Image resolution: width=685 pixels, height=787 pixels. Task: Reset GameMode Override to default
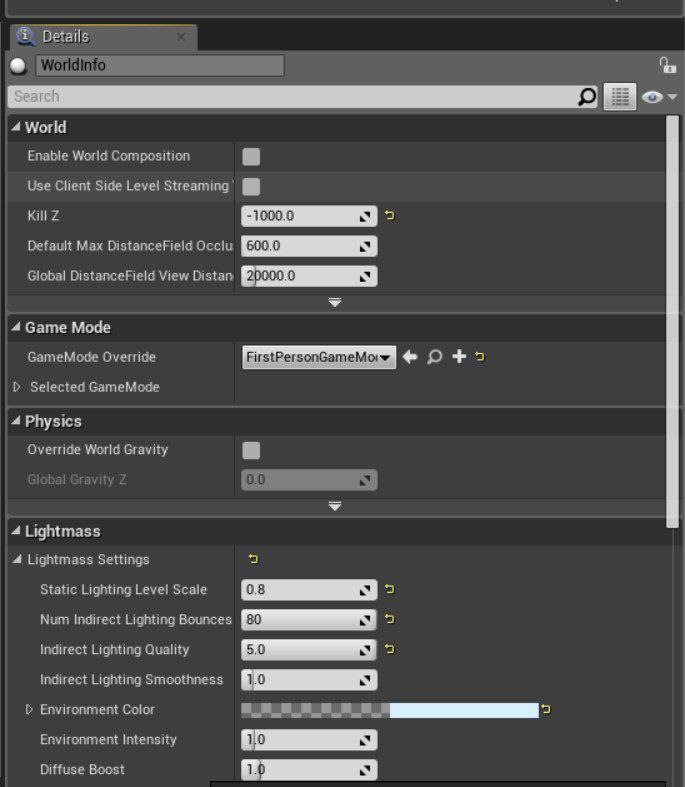tap(480, 356)
